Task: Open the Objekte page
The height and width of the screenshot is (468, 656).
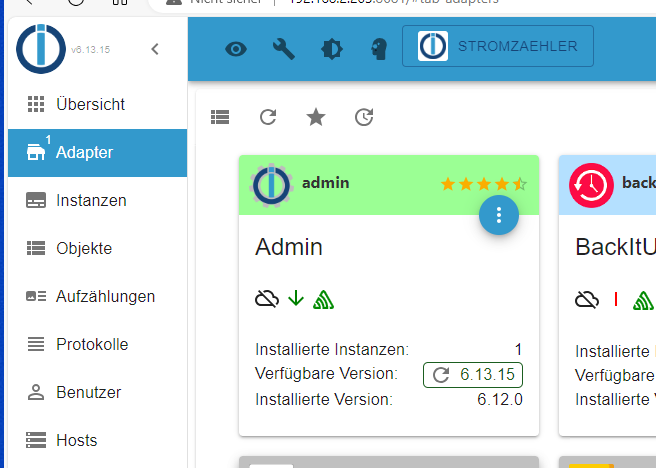Action: [97, 248]
